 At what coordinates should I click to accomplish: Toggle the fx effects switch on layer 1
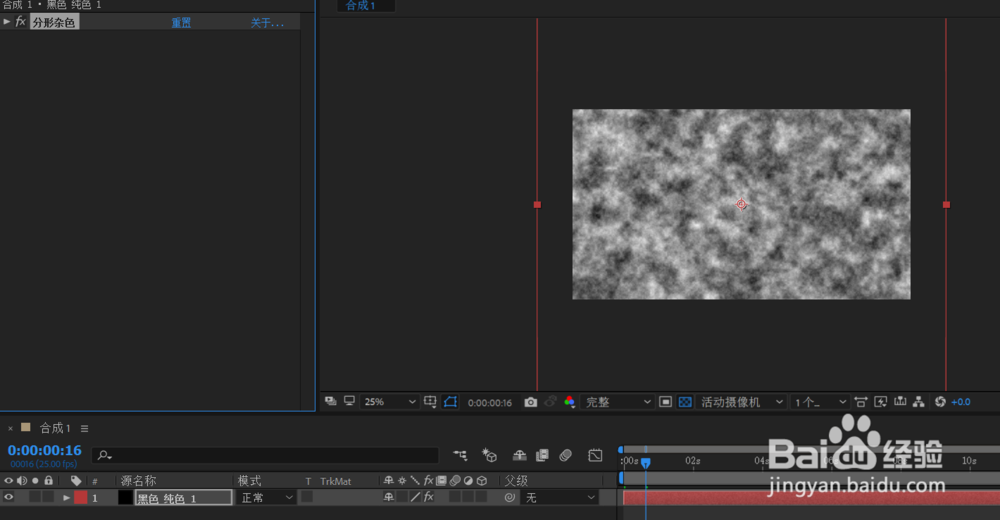(x=429, y=497)
